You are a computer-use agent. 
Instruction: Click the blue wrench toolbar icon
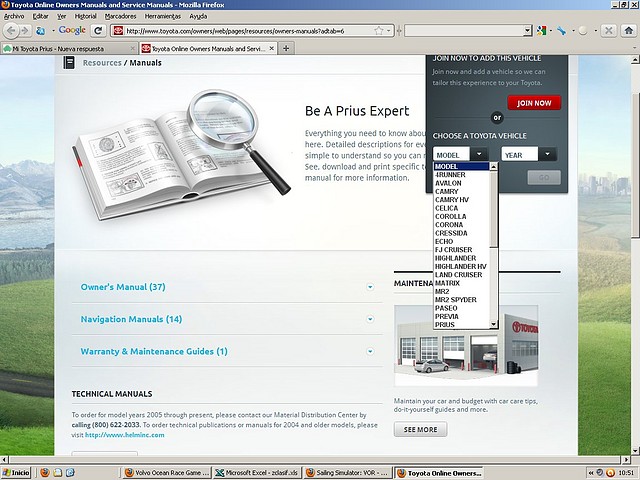(x=562, y=31)
